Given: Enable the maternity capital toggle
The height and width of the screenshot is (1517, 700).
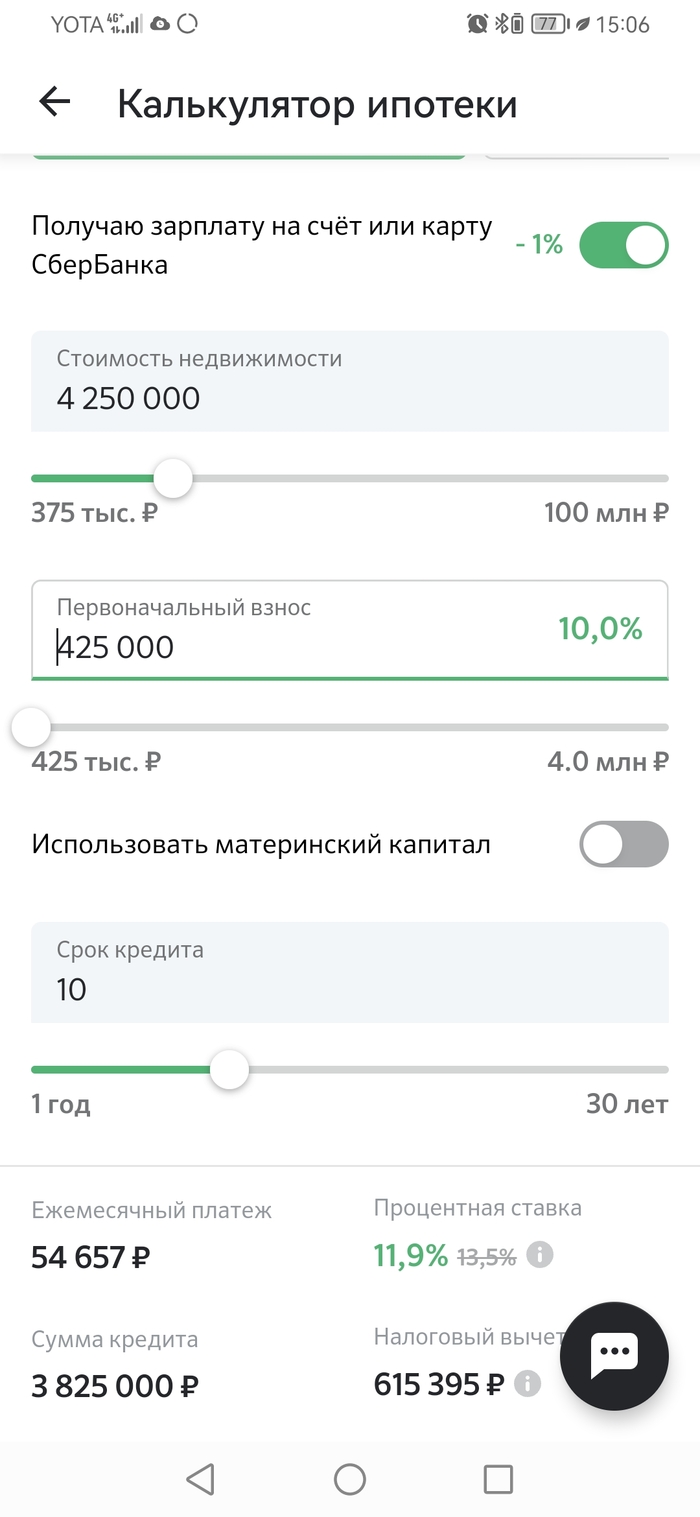Looking at the screenshot, I should [x=624, y=844].
